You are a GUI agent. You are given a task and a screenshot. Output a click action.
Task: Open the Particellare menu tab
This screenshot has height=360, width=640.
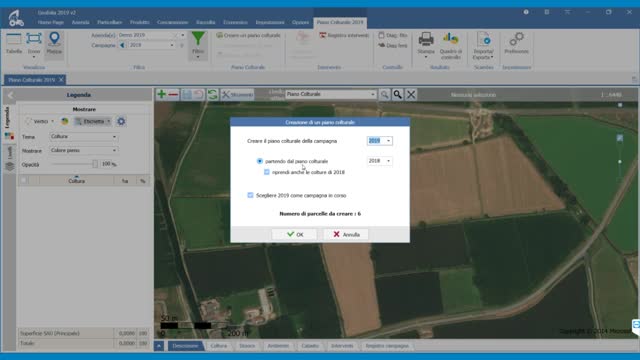pos(109,22)
